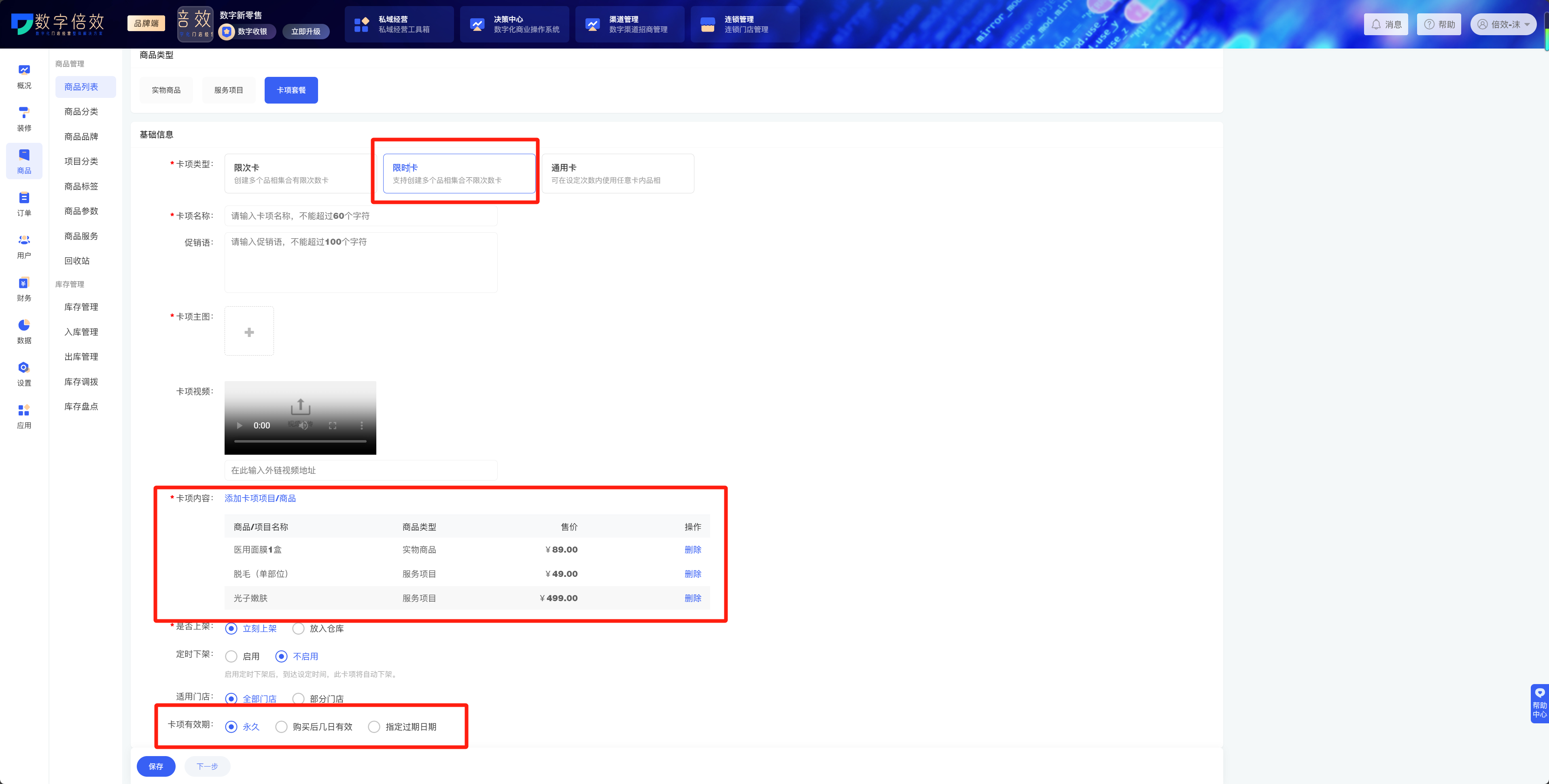This screenshot has width=1549, height=784.
Task: Delete the 光子嫩肤 row
Action: point(693,598)
